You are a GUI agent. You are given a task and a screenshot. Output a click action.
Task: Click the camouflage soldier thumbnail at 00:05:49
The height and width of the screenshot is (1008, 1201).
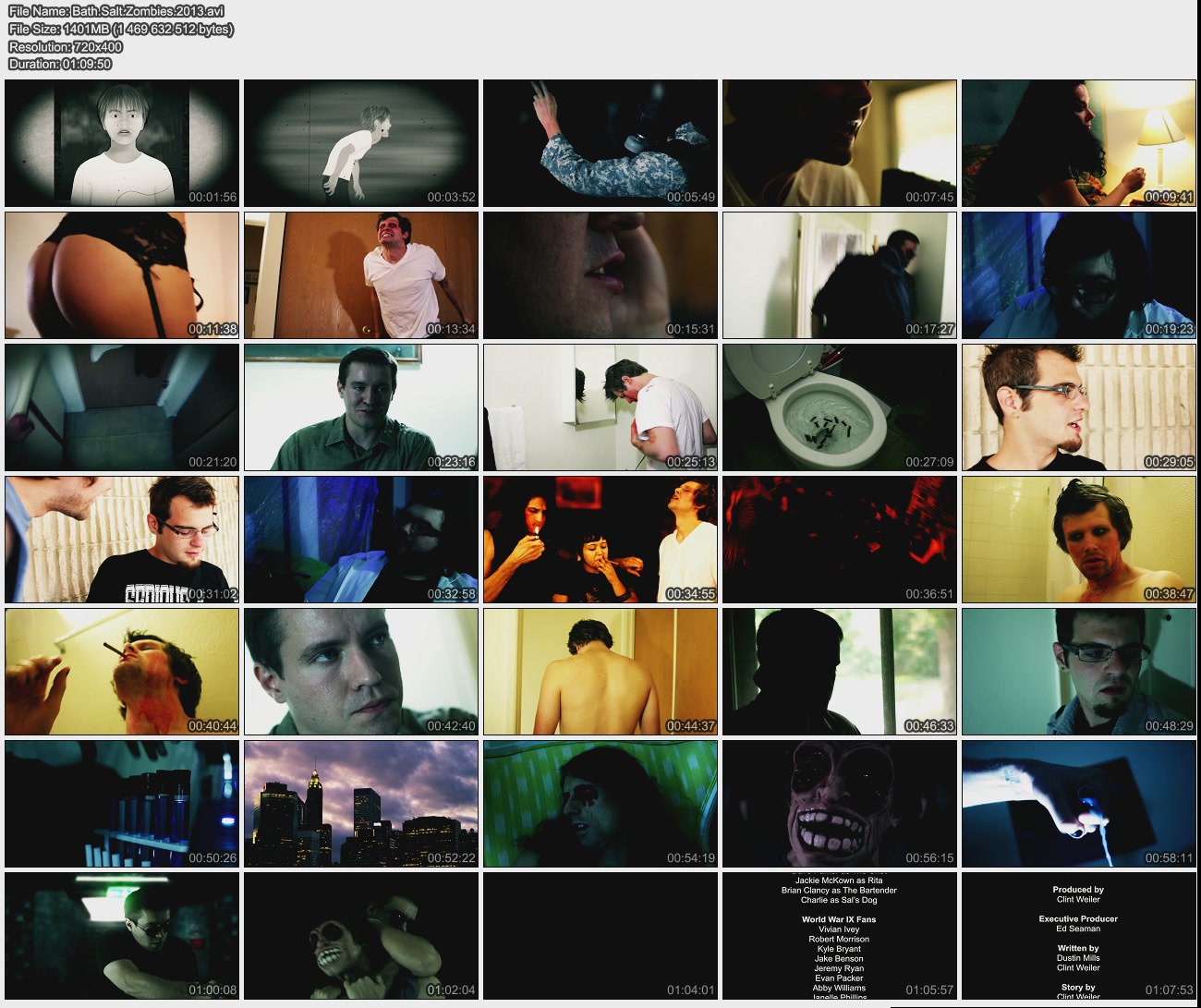tap(600, 142)
